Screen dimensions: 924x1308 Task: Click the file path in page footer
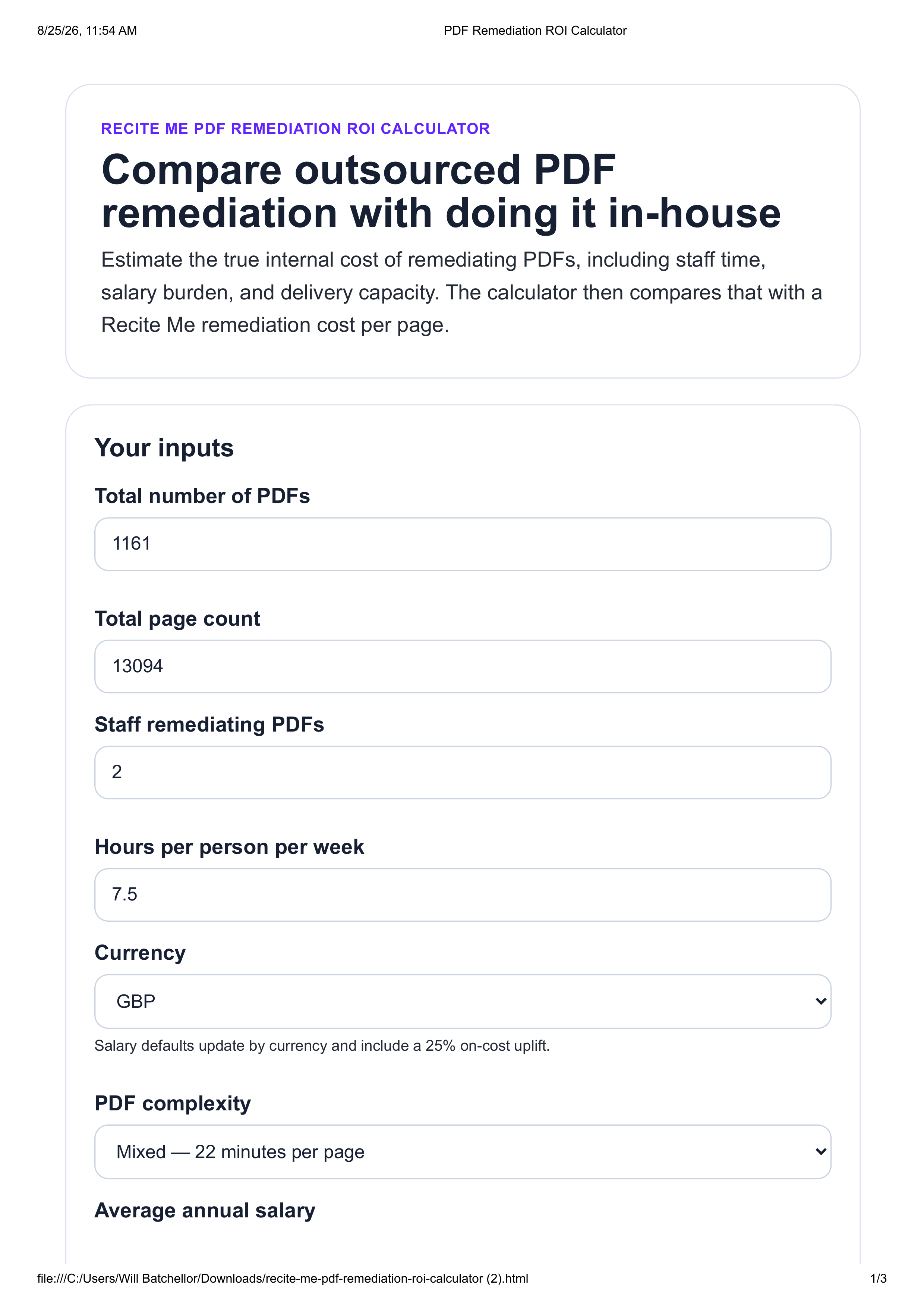[x=283, y=1279]
